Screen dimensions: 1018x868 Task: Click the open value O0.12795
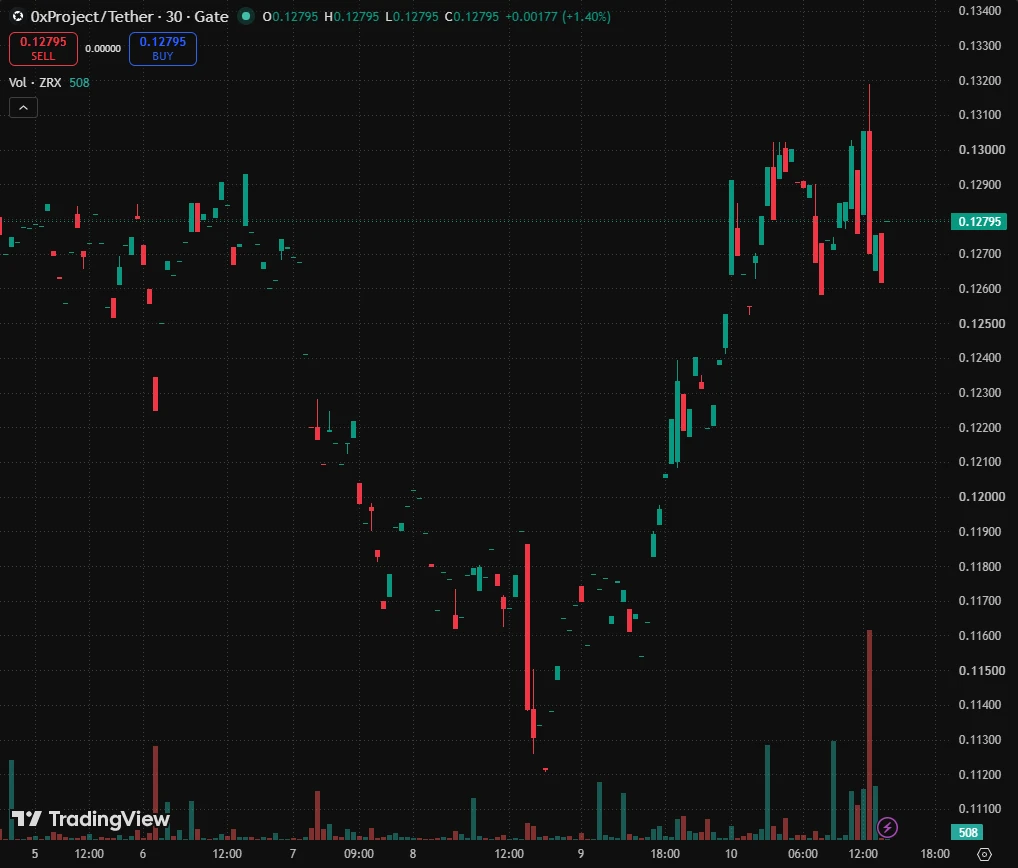coord(290,16)
